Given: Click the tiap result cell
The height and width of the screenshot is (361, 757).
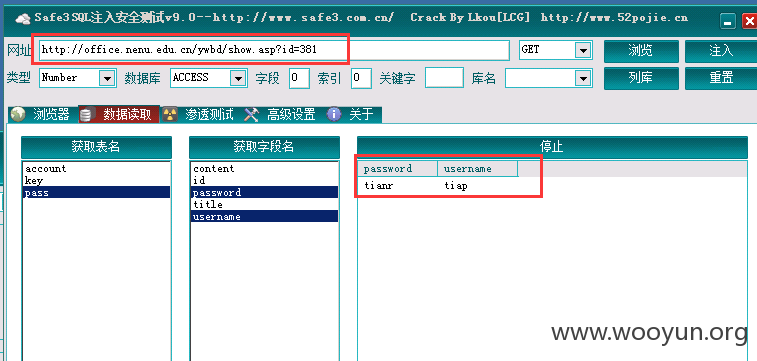Looking at the screenshot, I should (456, 185).
